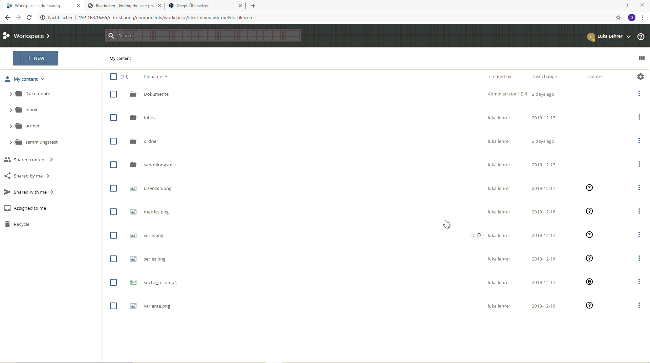Check the select-all checkbox in the header
650x363 pixels.
[x=113, y=77]
